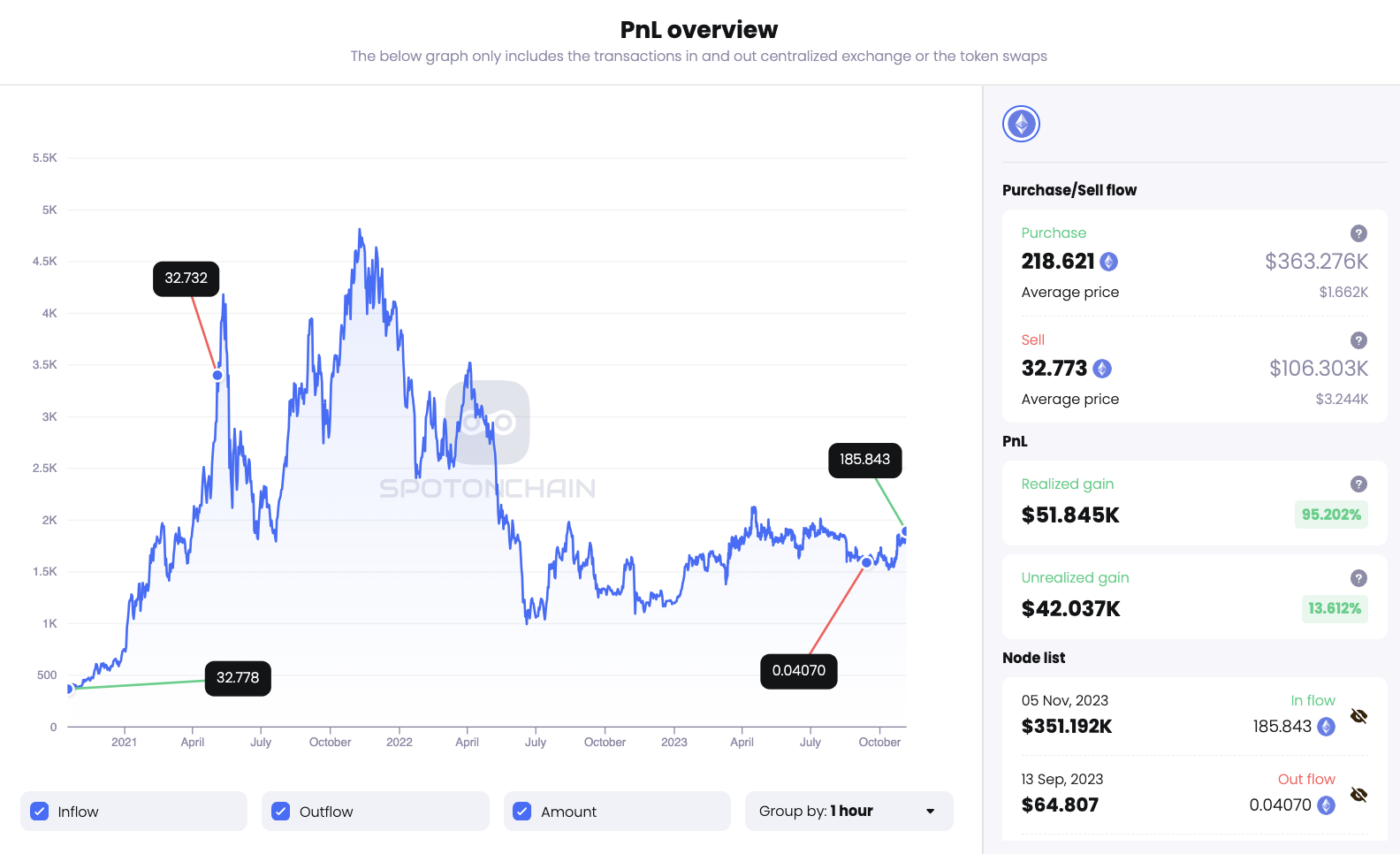Uncheck the Inflow checkbox

40,811
